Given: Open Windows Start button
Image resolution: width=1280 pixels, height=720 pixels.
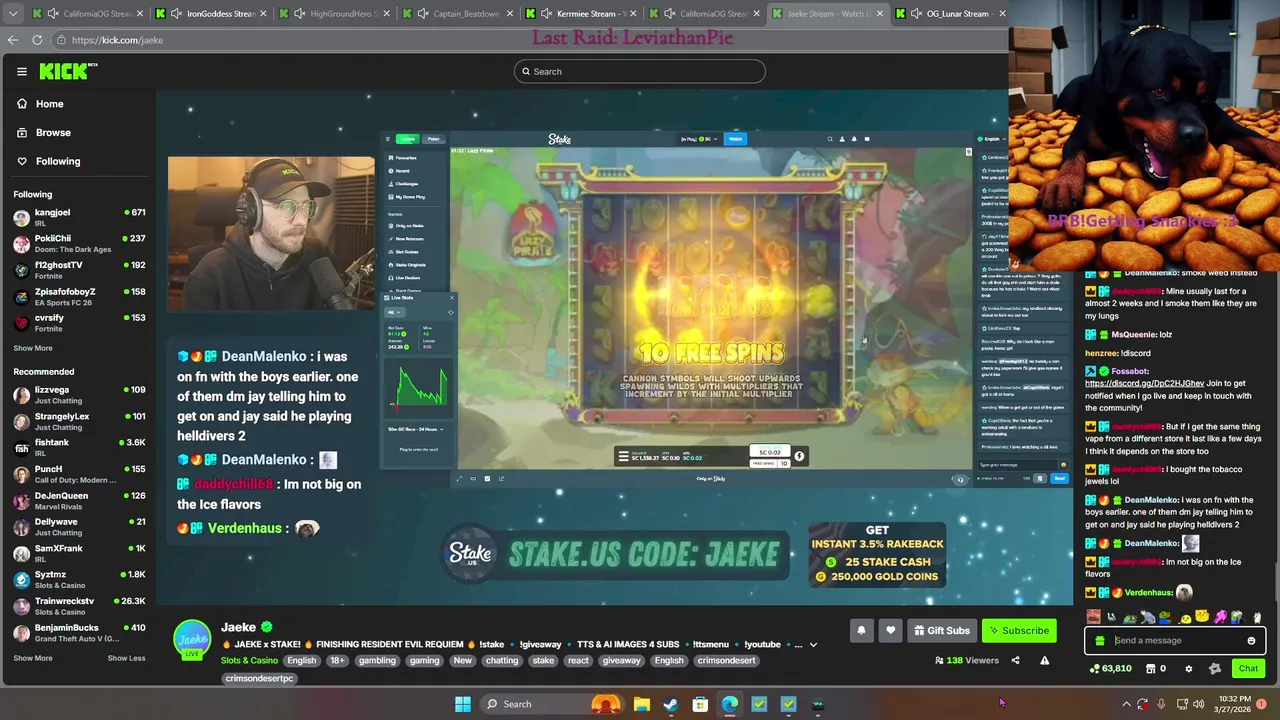Looking at the screenshot, I should [462, 704].
